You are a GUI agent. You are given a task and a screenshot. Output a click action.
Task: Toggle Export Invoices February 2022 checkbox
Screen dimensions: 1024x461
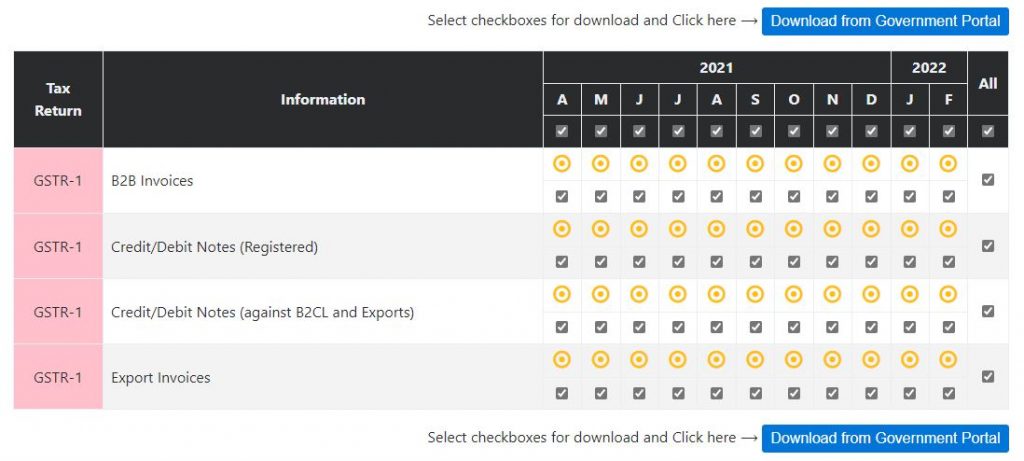click(948, 393)
